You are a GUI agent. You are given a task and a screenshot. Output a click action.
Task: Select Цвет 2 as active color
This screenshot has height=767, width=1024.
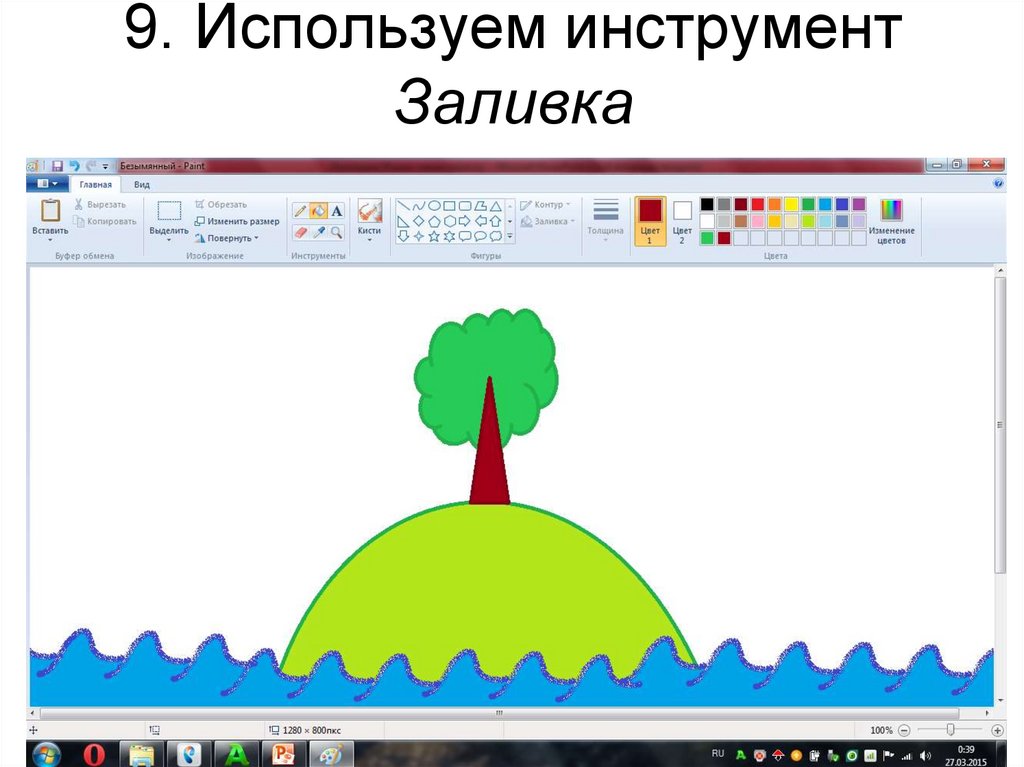coord(681,212)
